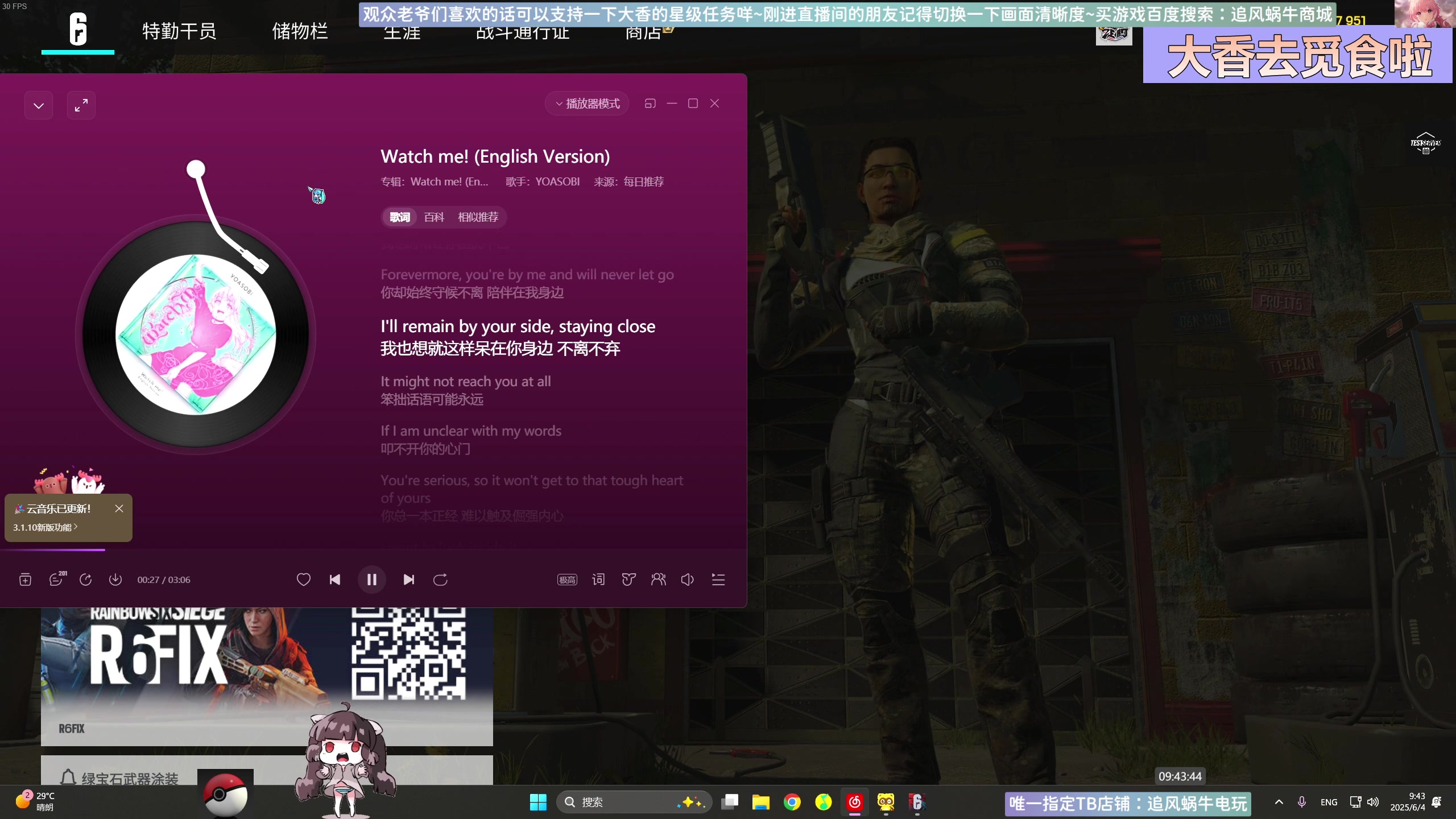Click NetEase Cloud Music taskbar icon
Image resolution: width=1456 pixels, height=819 pixels.
854,802
